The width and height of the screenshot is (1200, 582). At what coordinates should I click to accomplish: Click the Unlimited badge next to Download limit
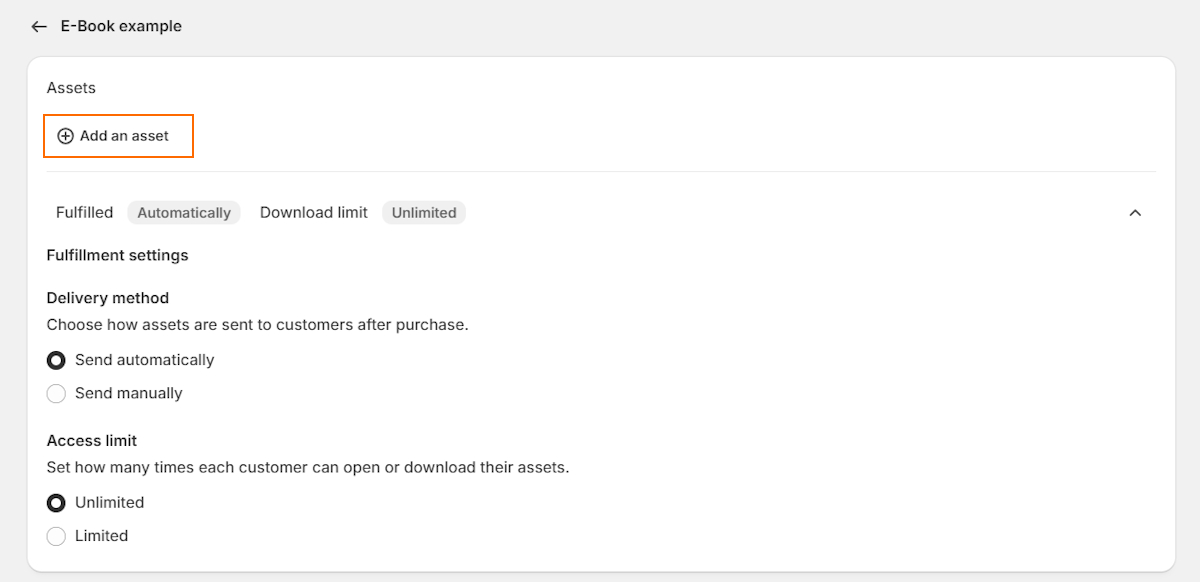pos(424,213)
